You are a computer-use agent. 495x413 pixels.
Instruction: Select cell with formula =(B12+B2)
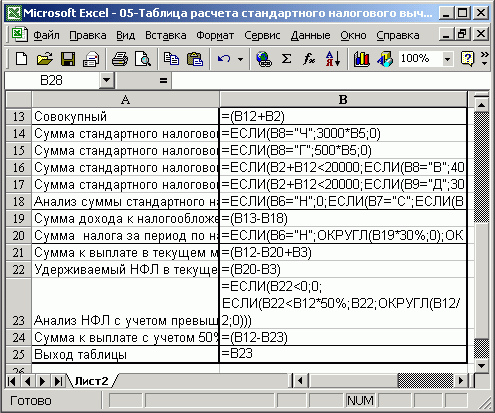click(343, 116)
